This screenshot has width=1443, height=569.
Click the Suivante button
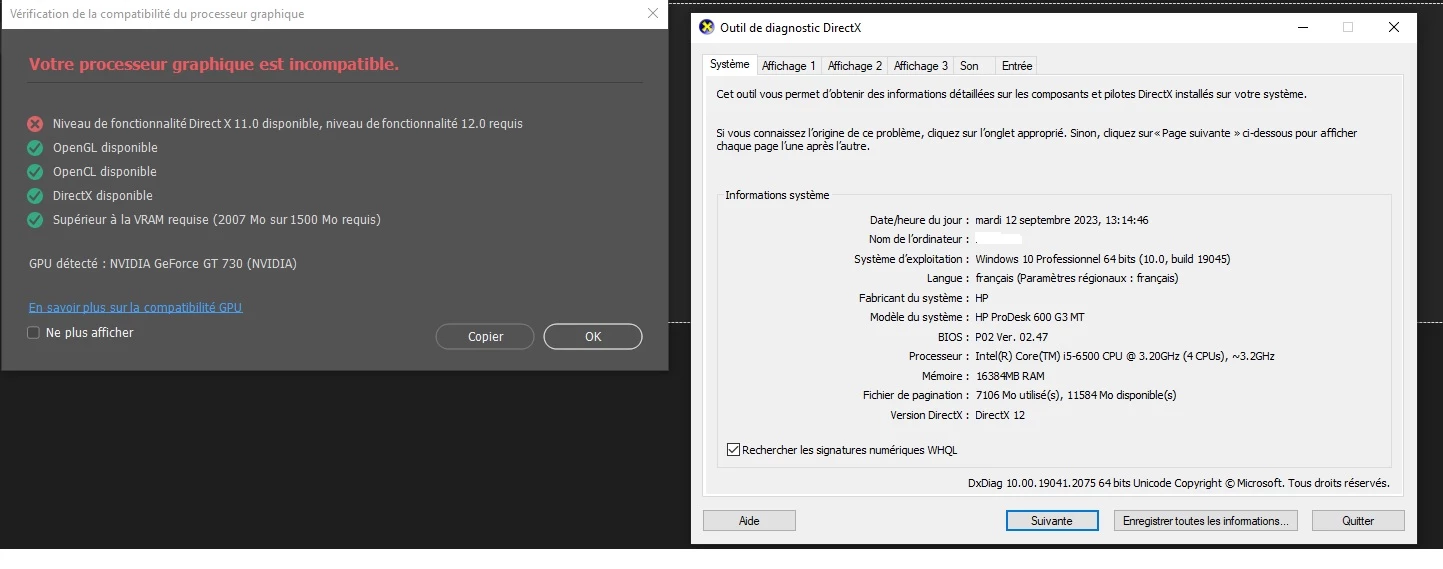click(x=1052, y=521)
